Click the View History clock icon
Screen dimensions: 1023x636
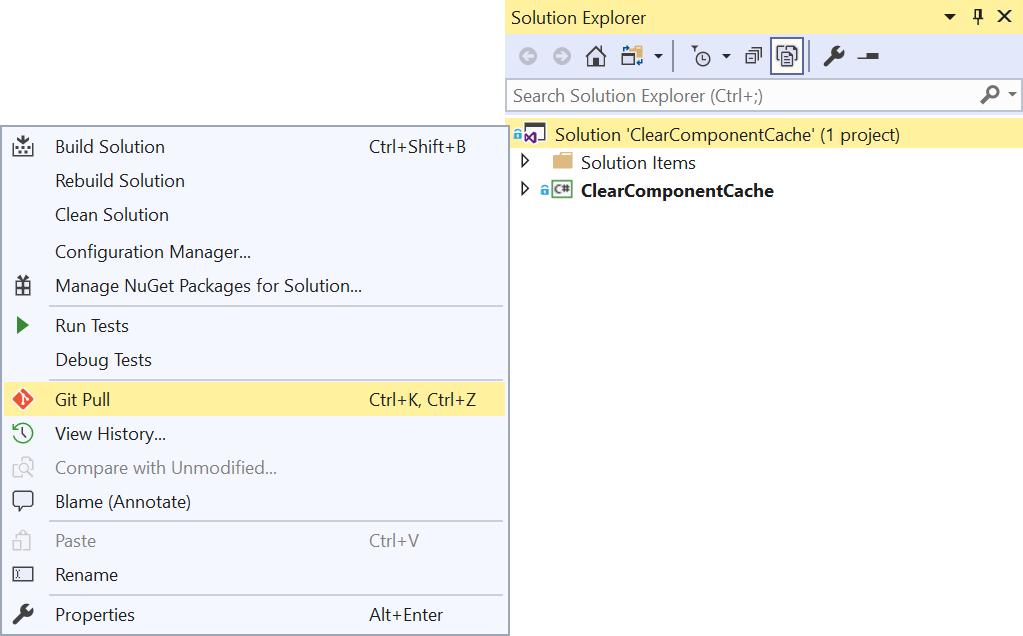pos(23,433)
